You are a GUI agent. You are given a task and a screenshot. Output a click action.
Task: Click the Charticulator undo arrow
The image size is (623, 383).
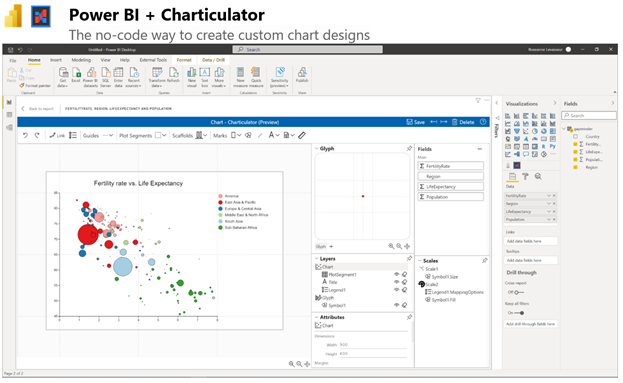click(25, 135)
